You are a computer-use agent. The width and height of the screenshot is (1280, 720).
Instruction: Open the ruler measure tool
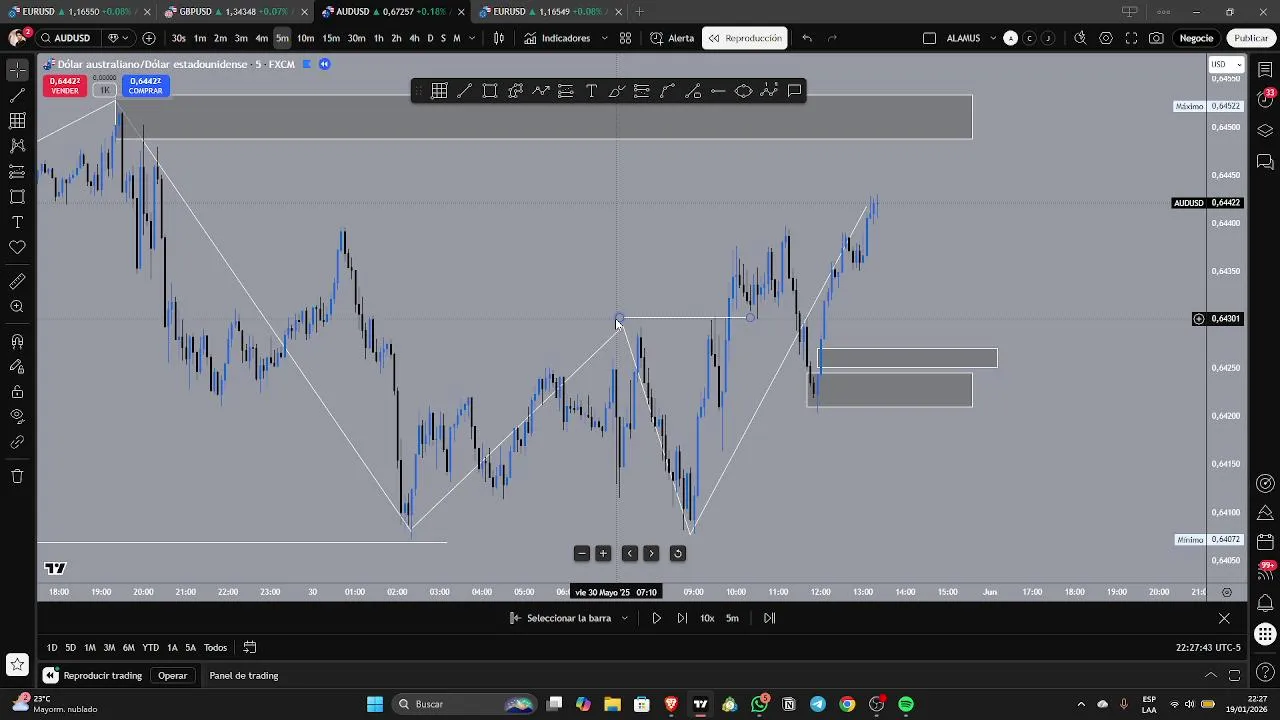click(x=17, y=282)
